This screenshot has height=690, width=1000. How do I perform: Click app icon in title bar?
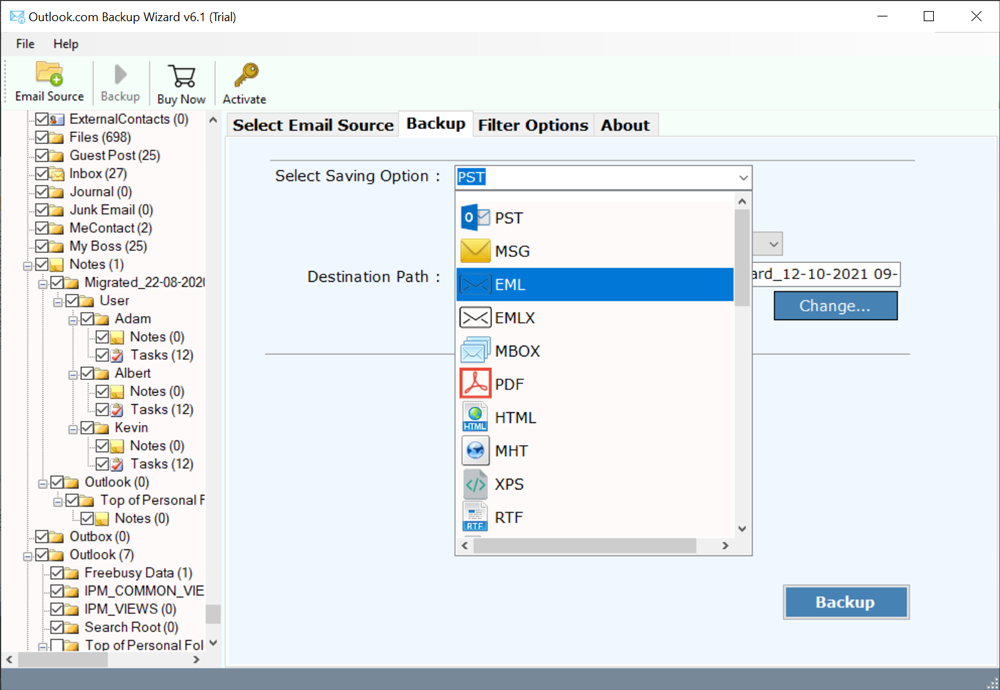[x=17, y=17]
